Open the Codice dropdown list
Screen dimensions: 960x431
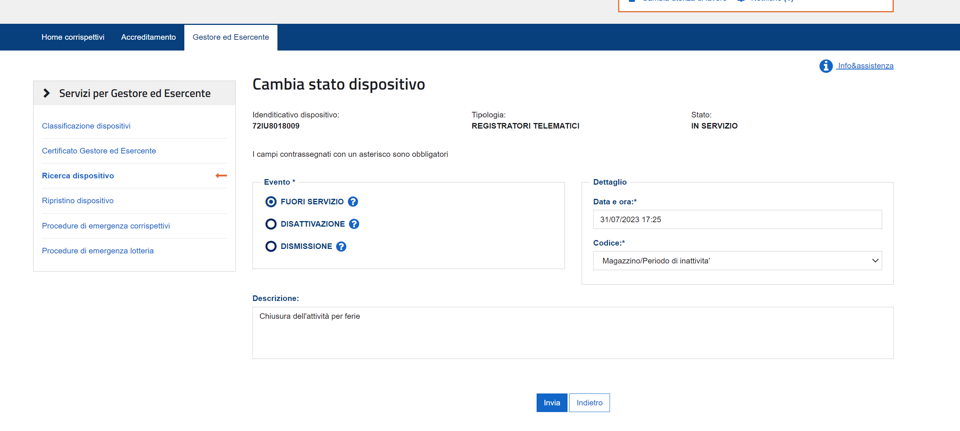click(737, 261)
